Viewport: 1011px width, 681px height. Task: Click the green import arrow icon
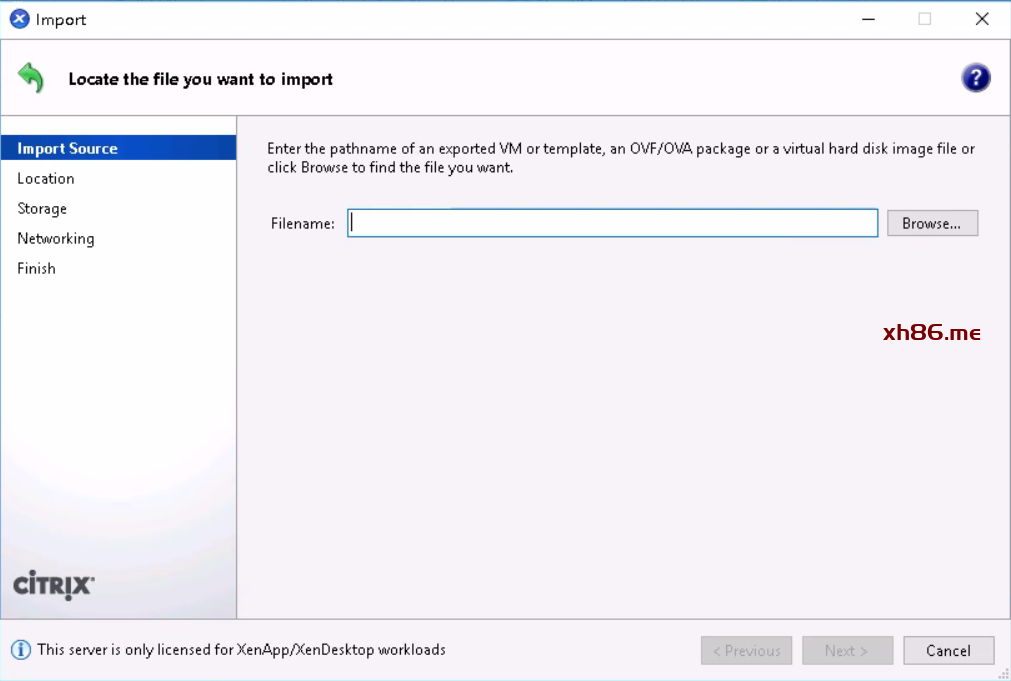coord(31,78)
